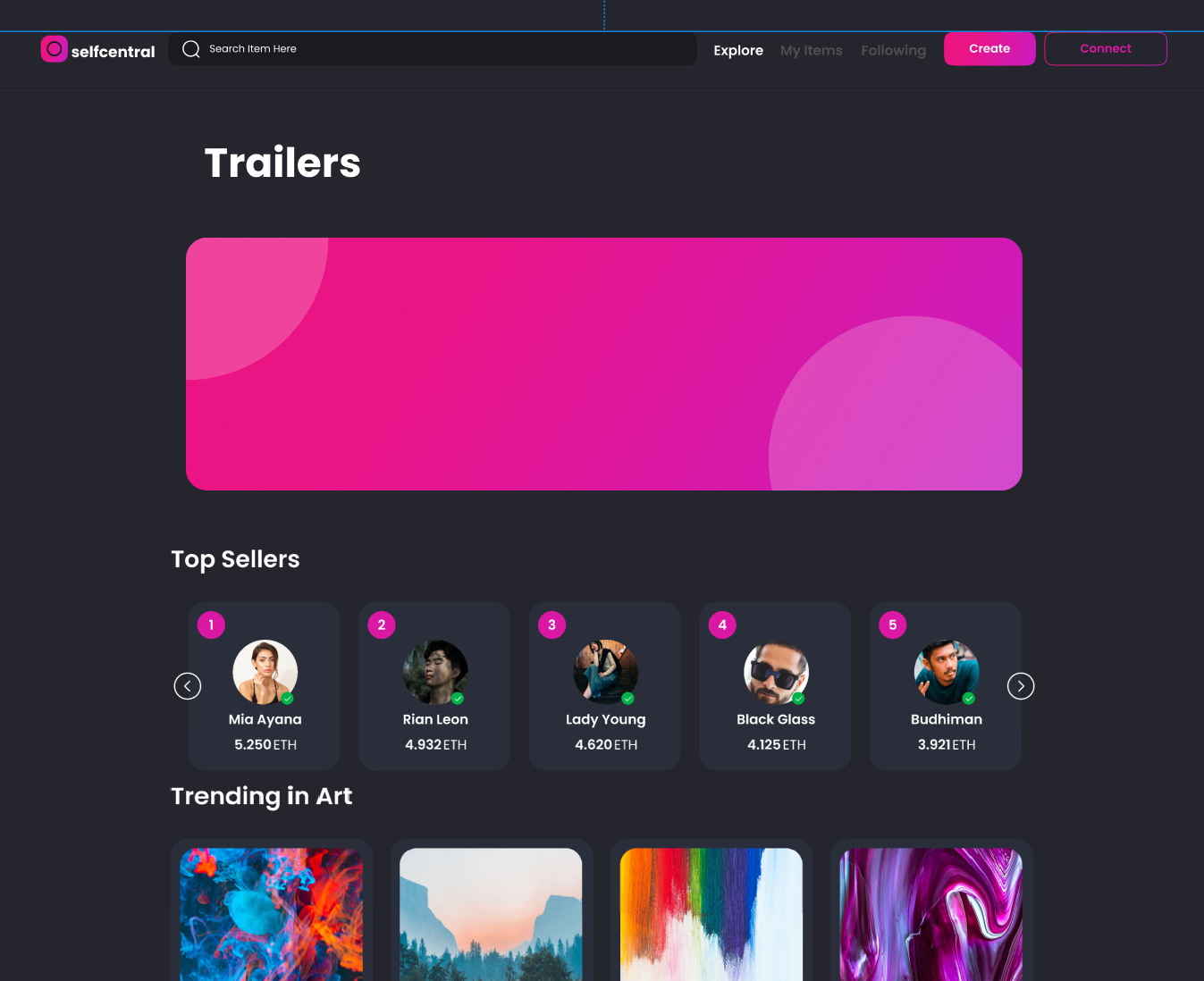Click the search magnifier icon

(190, 49)
